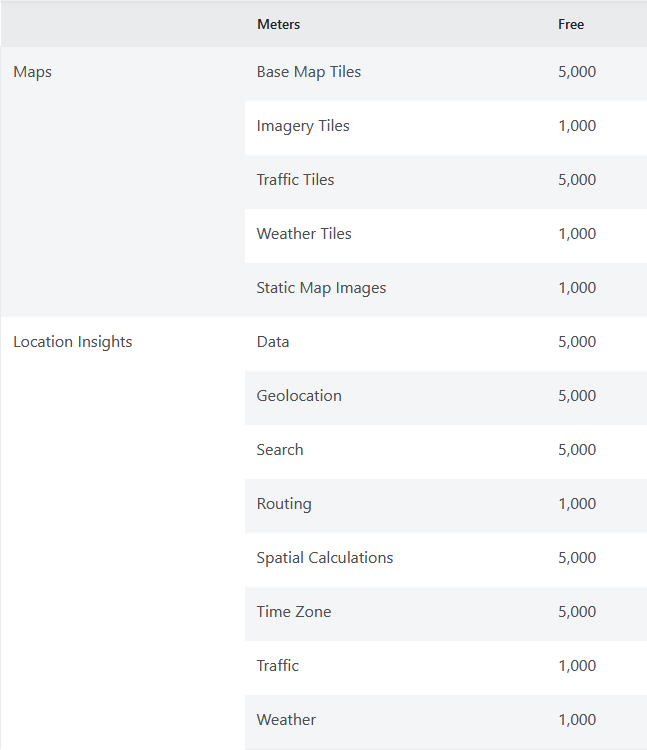The image size is (647, 750).
Task: Select the free amount for Routing
Action: [577, 504]
